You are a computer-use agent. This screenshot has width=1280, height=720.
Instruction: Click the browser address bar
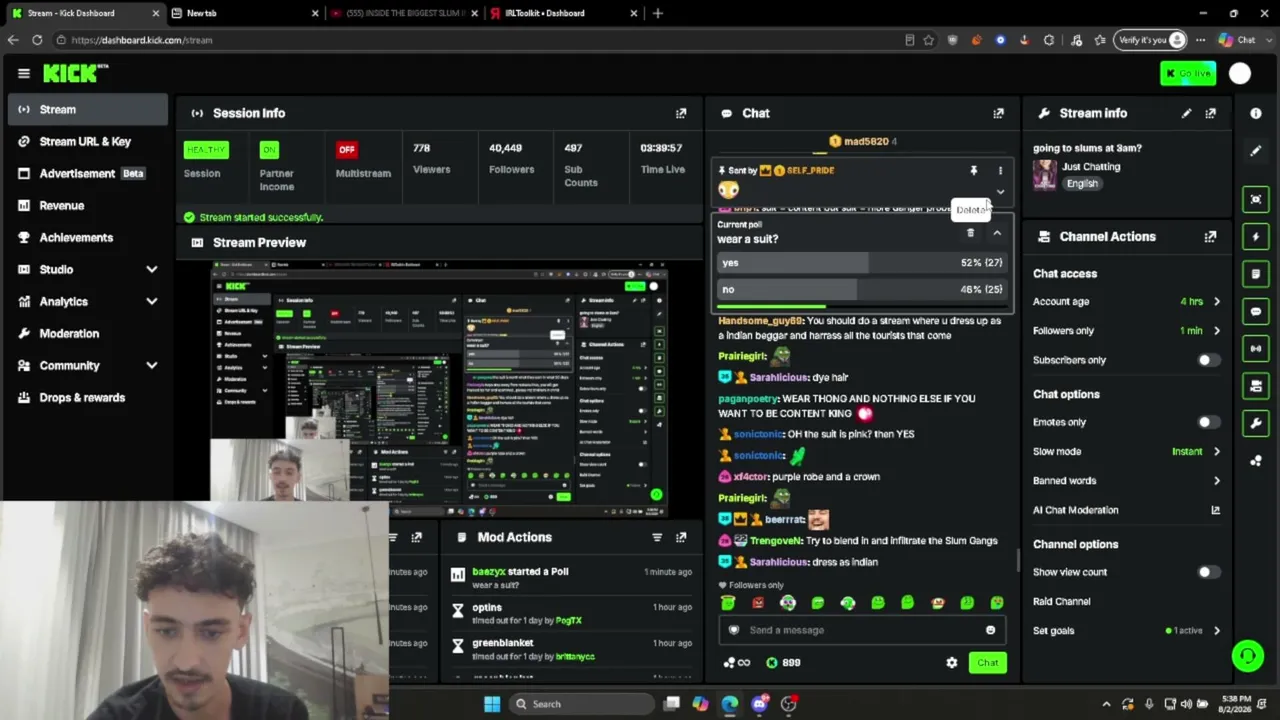(x=480, y=40)
